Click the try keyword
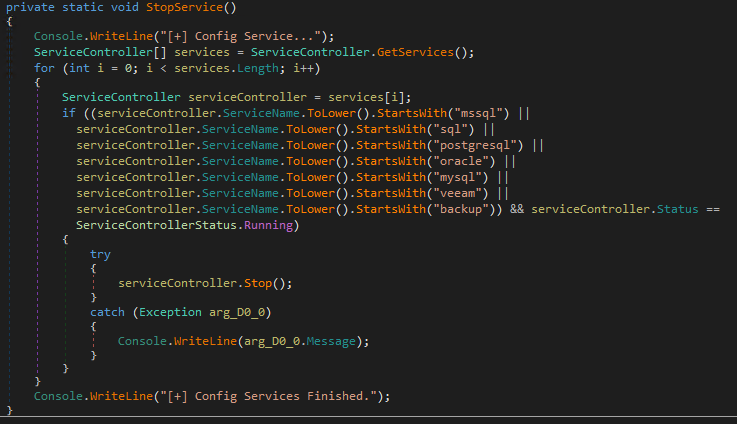 tap(100, 254)
